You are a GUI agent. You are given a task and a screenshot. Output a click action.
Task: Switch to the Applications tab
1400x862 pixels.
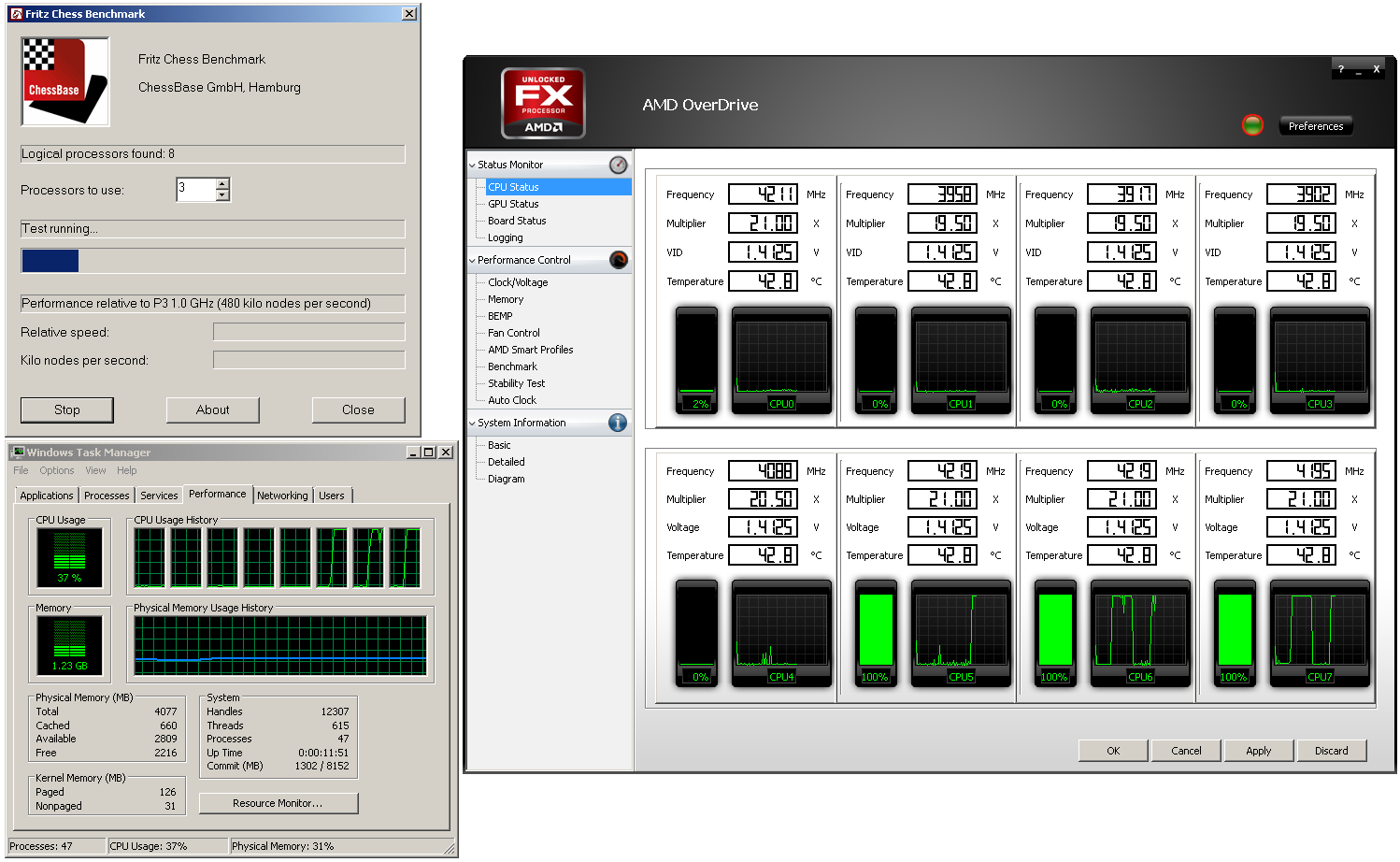[47, 496]
